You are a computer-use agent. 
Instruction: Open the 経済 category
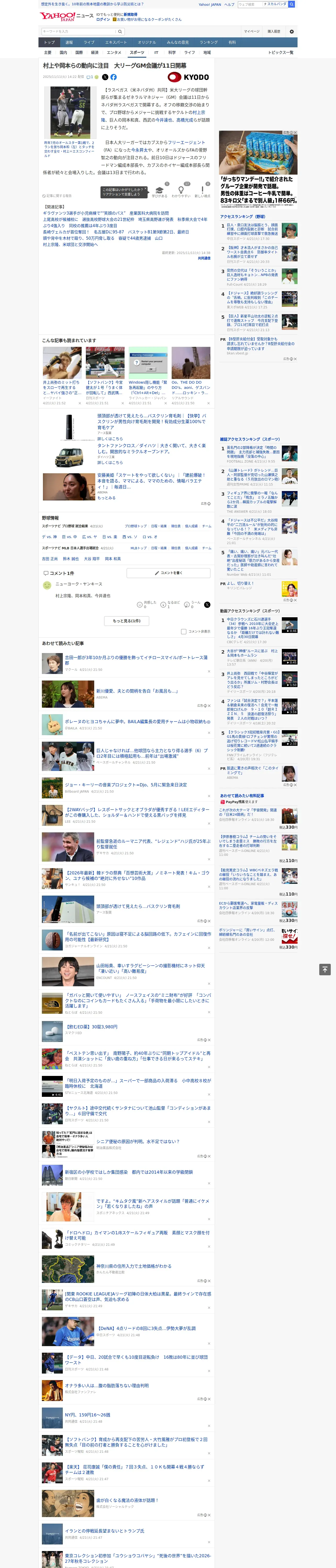94,52
